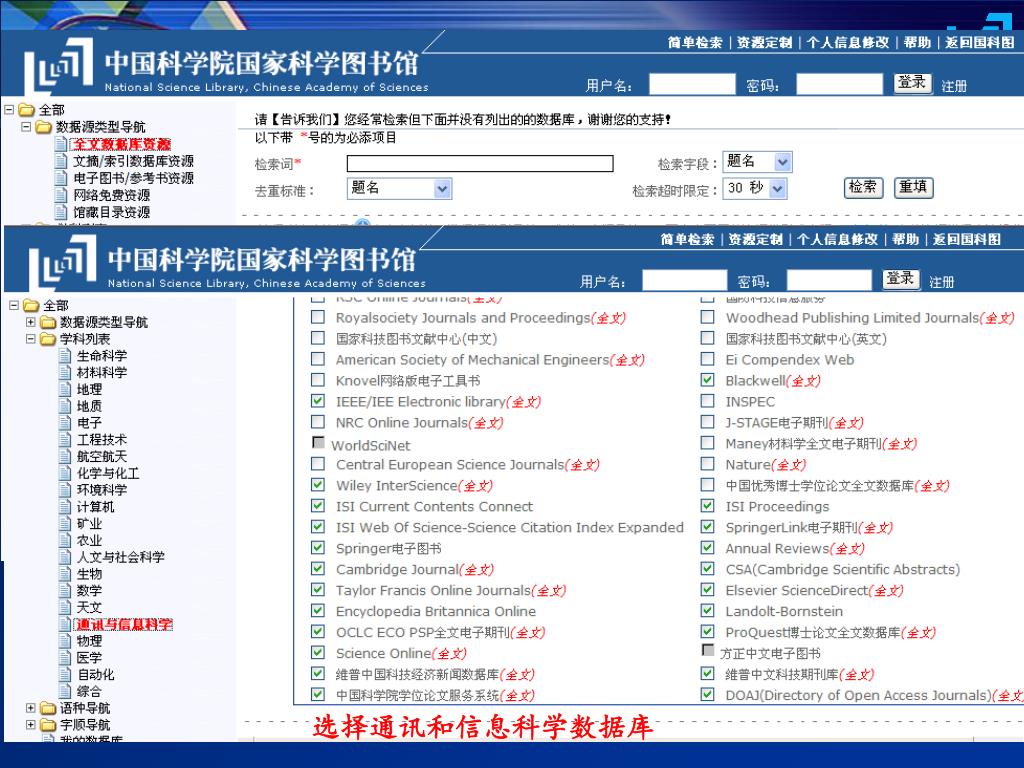Click the document icon beside 电子图书/参考书资源

pyautogui.click(x=61, y=178)
